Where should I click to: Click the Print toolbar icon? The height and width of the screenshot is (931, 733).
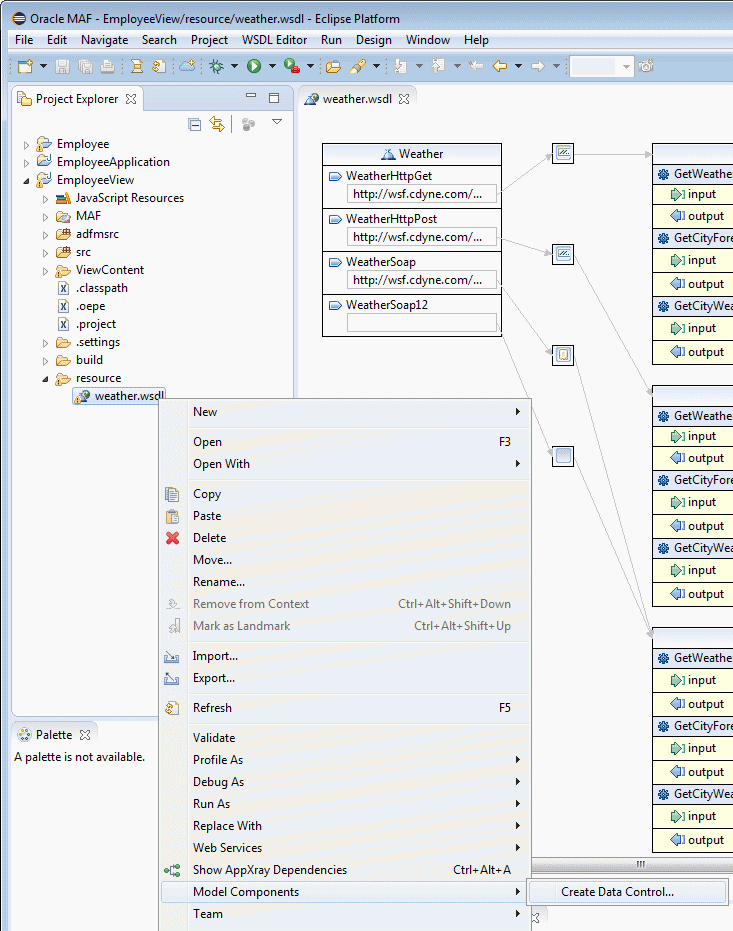pyautogui.click(x=107, y=66)
